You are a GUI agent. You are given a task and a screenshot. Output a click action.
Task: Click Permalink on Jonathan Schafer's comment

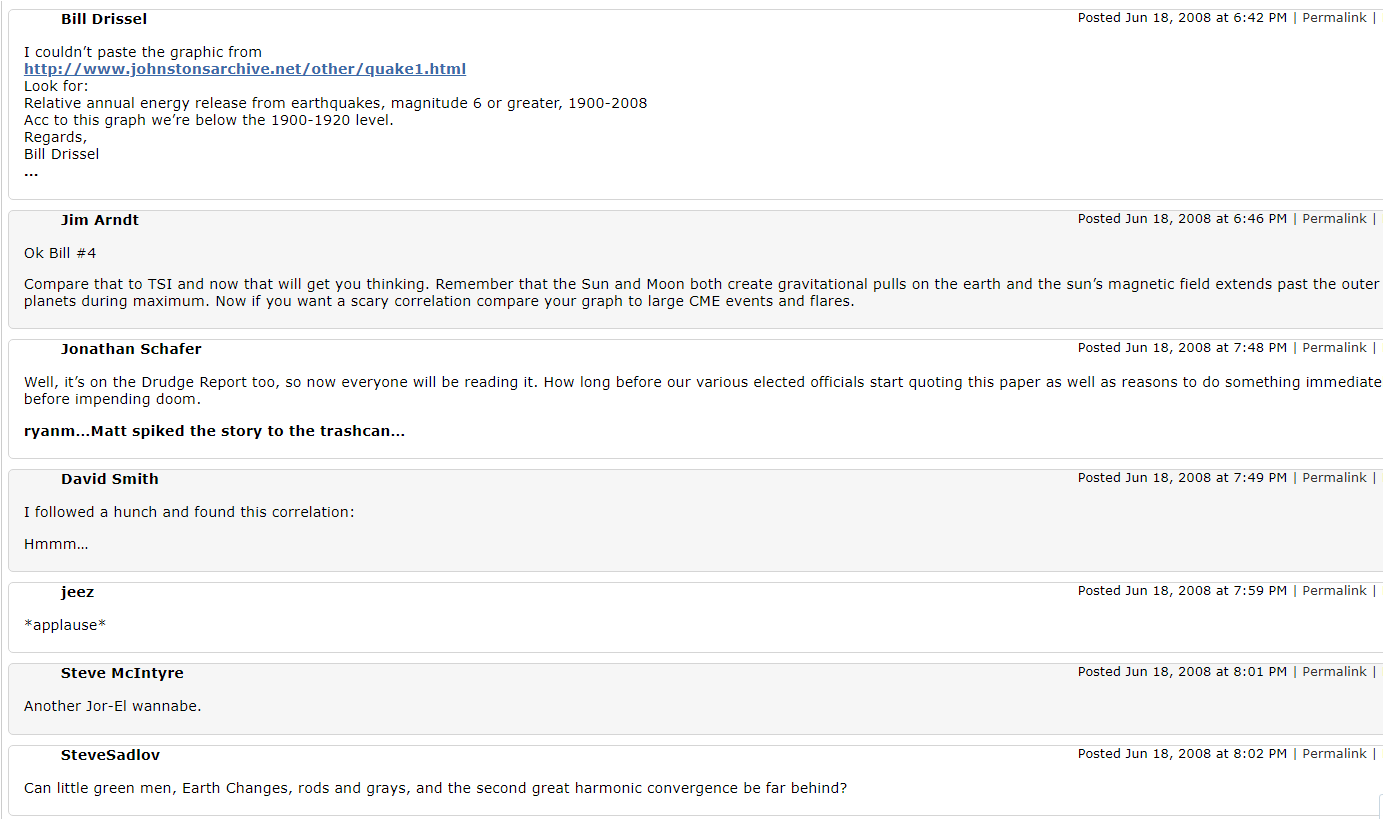1334,348
